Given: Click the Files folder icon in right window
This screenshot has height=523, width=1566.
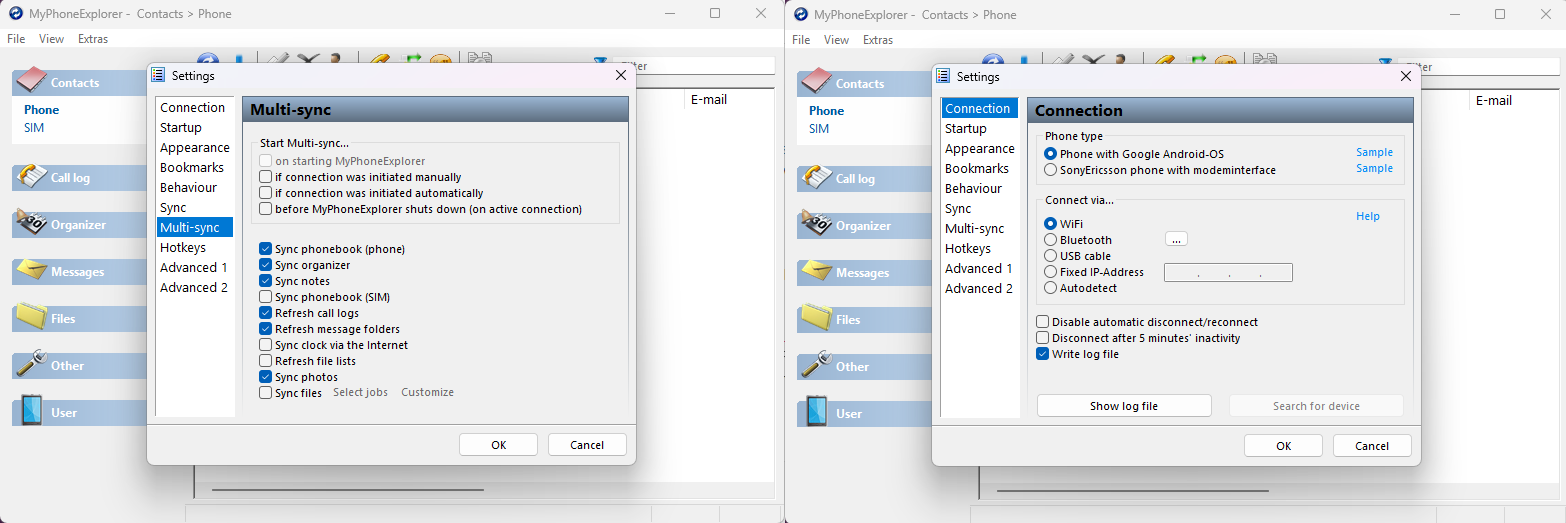Looking at the screenshot, I should click(817, 318).
